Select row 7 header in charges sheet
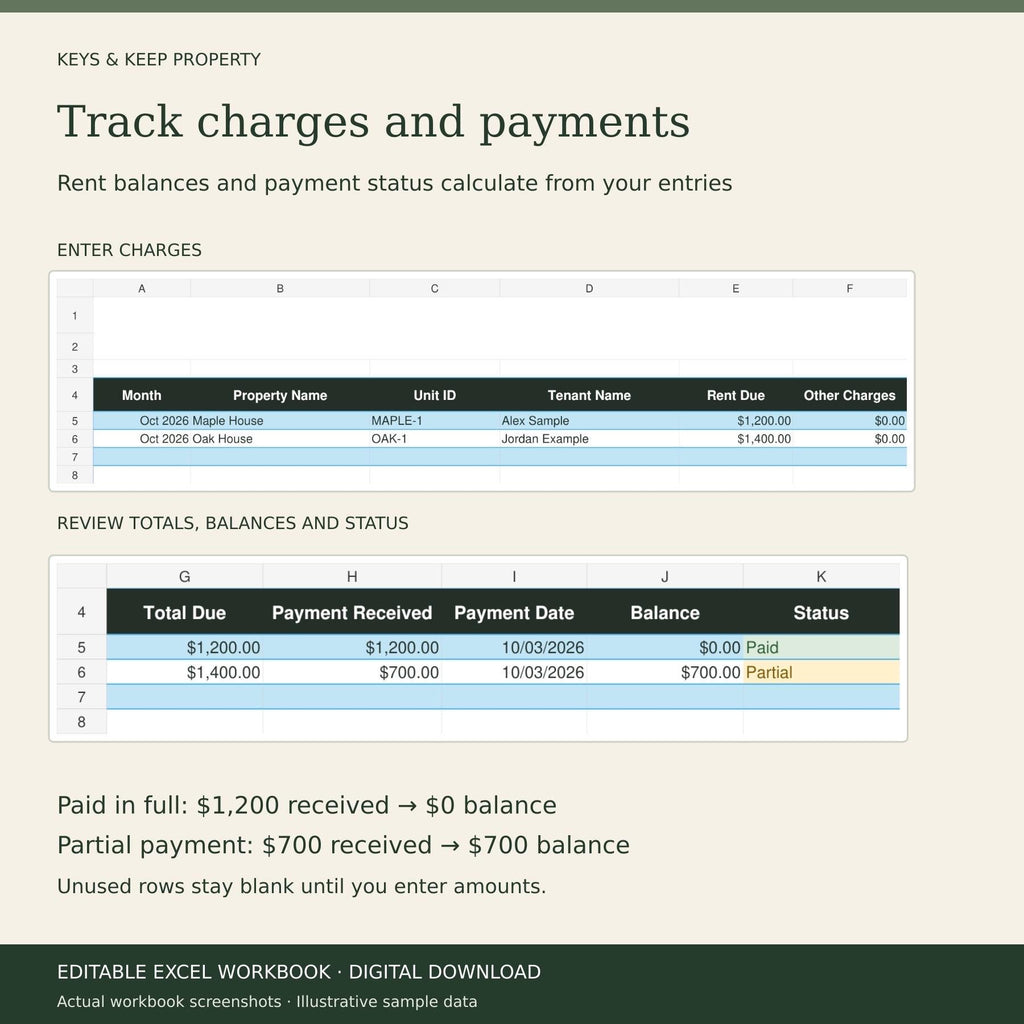This screenshot has height=1024, width=1024. 74,457
